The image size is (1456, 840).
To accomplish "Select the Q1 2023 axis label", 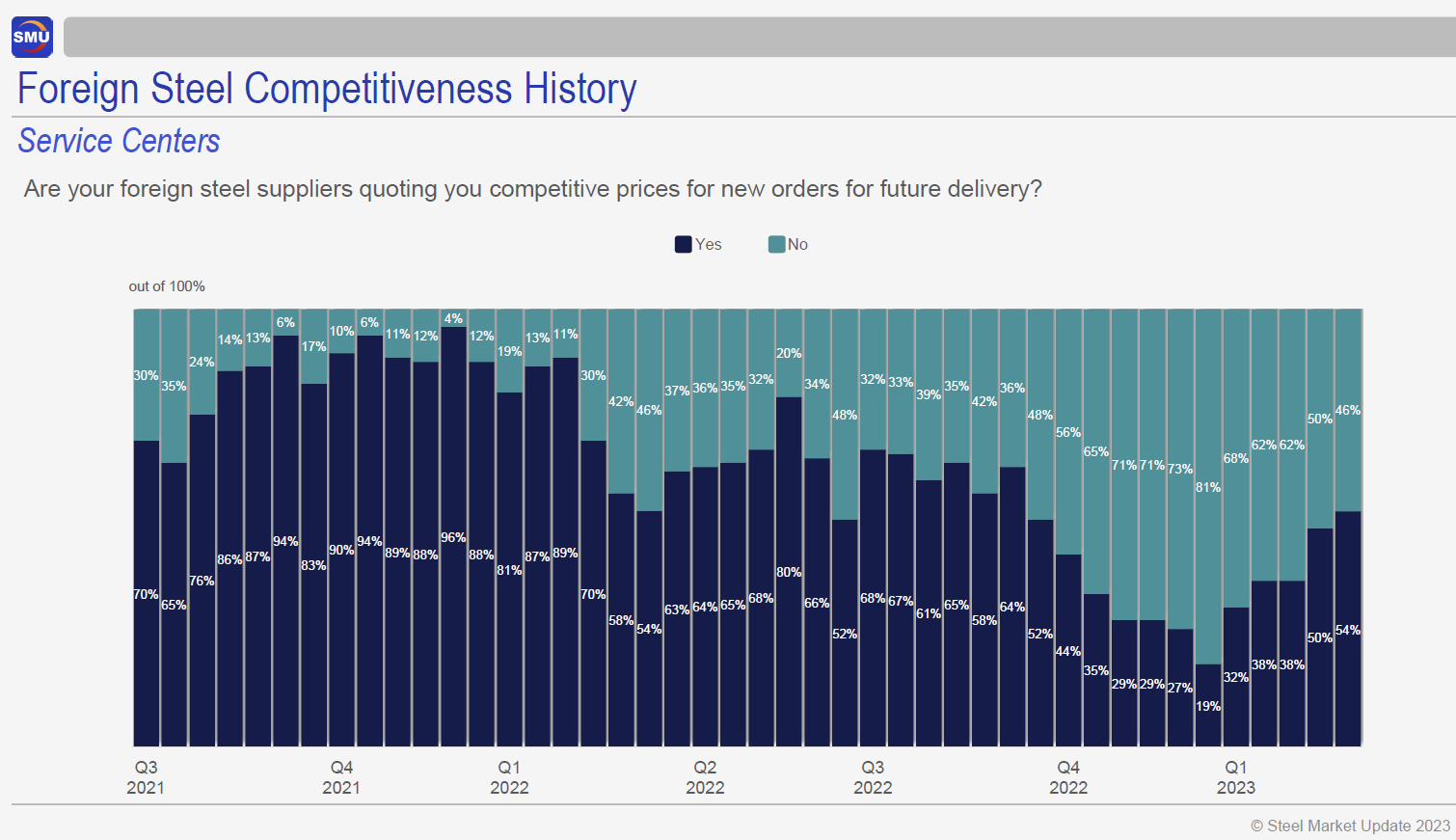I will click(1236, 777).
